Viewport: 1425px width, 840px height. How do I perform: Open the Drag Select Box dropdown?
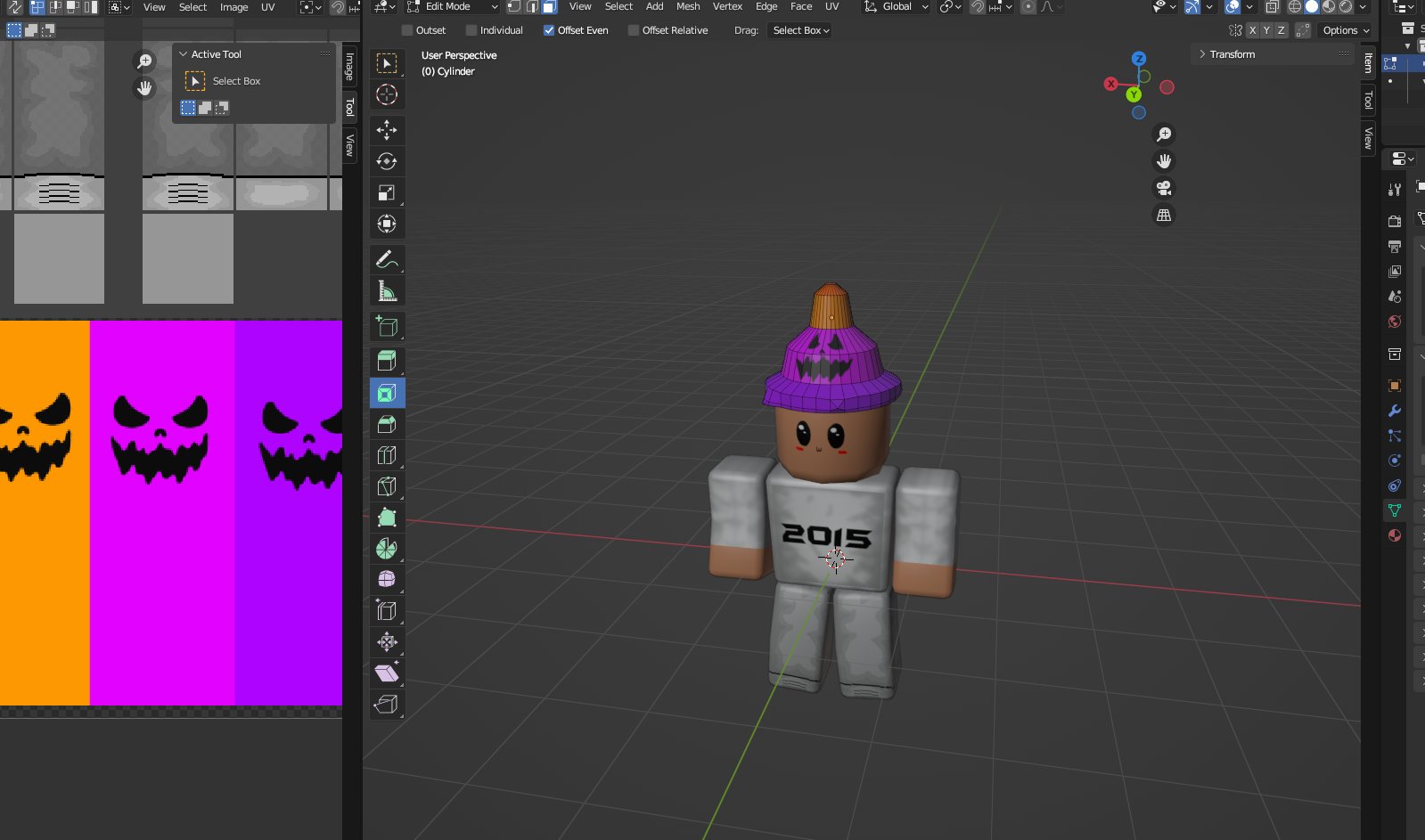(x=800, y=30)
